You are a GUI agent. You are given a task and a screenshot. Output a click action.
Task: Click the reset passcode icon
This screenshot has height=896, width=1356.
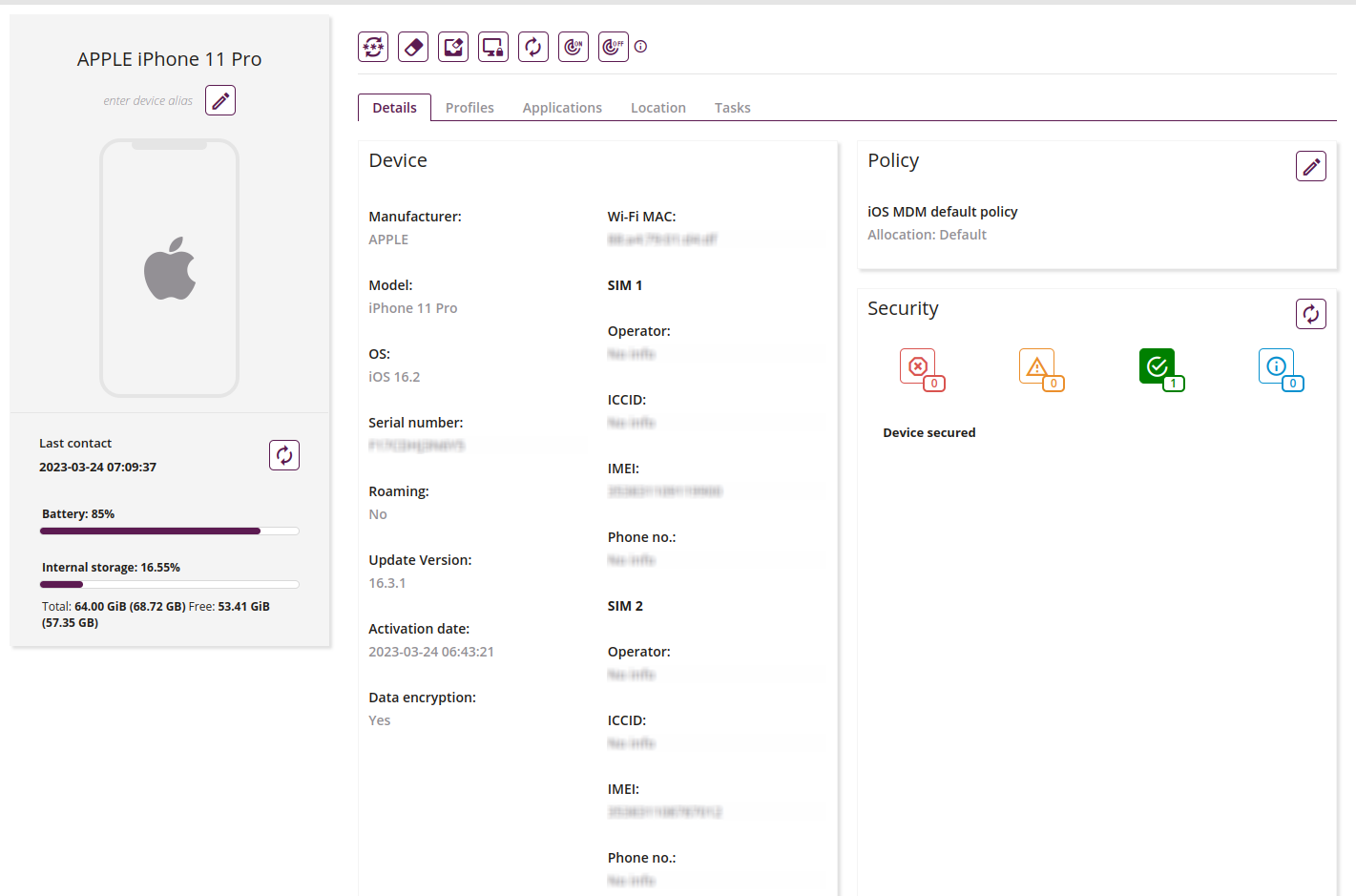pos(373,47)
